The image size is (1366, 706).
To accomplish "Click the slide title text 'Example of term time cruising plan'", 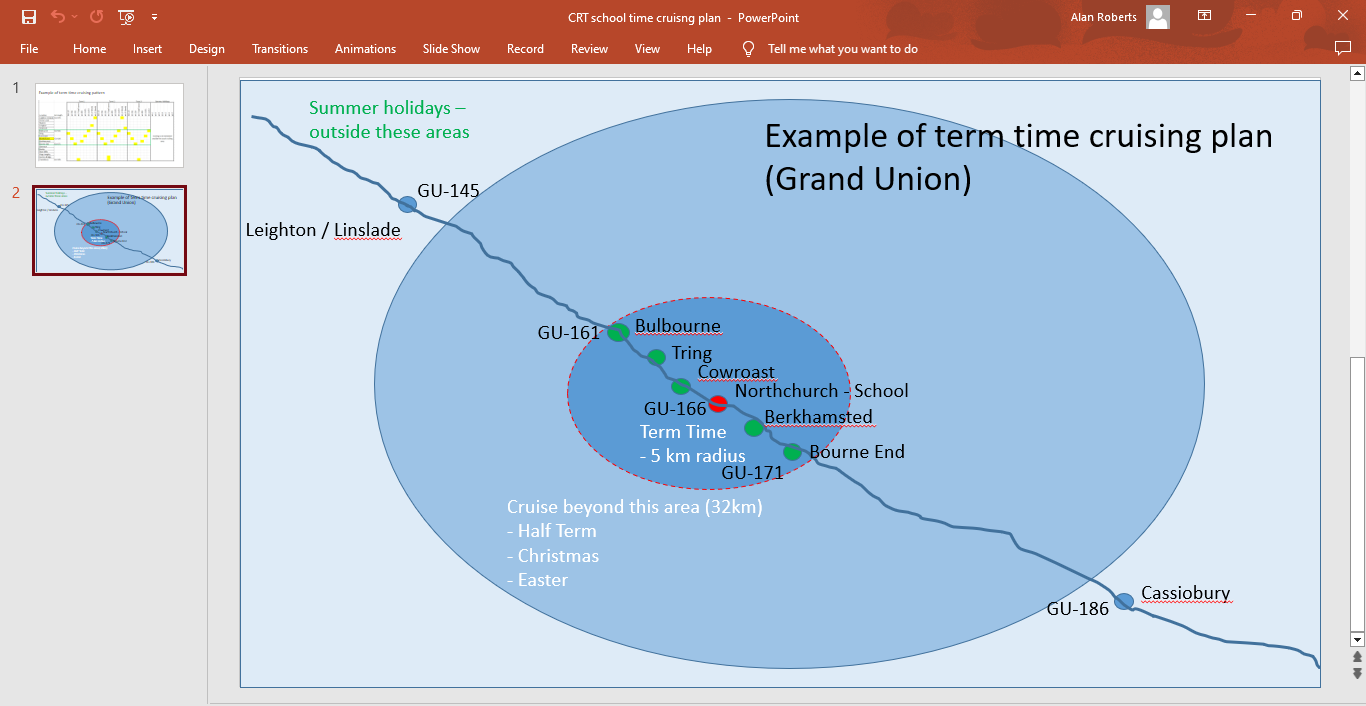I will pyautogui.click(x=1018, y=136).
